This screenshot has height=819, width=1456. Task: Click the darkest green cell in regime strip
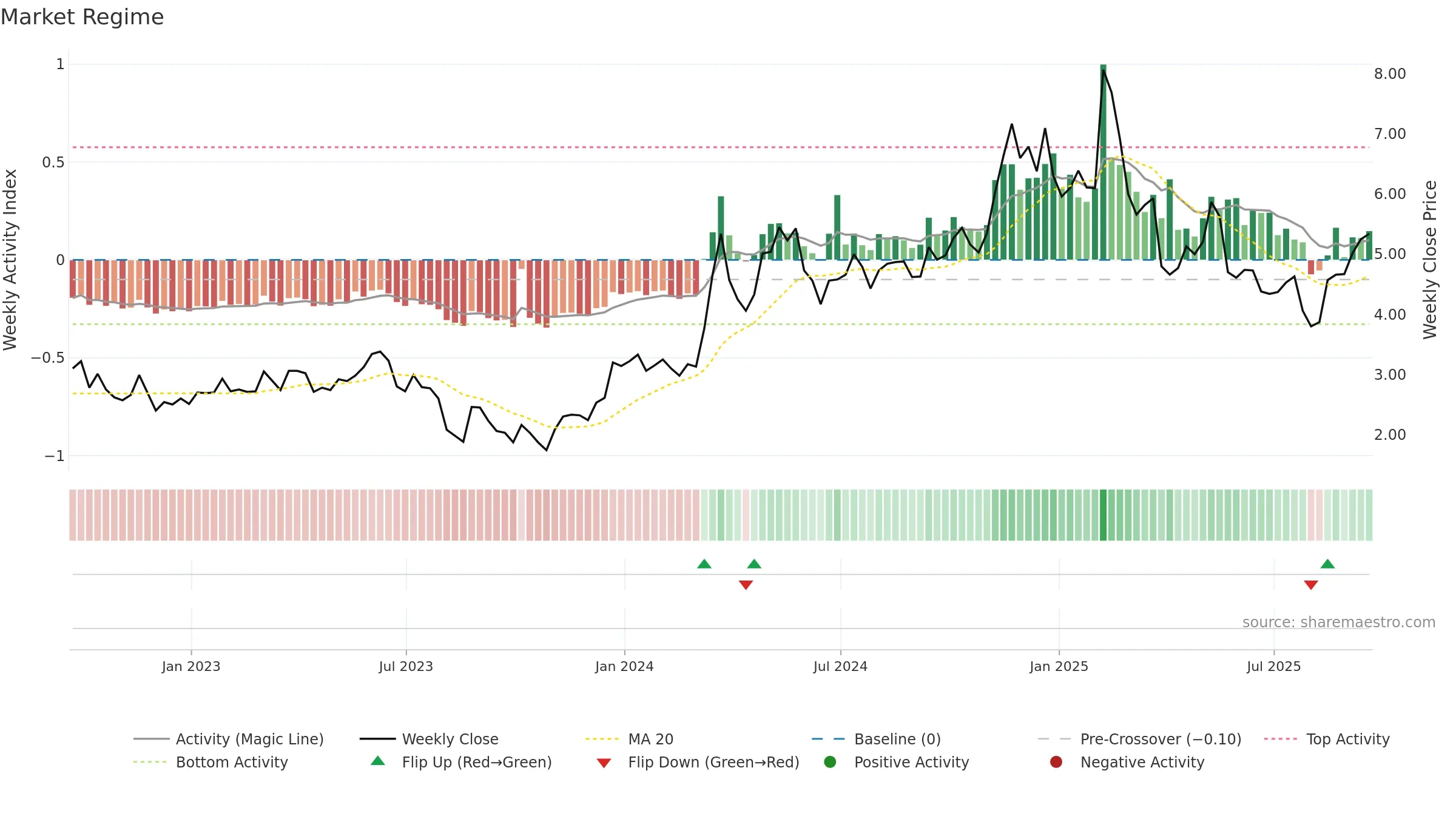[x=1103, y=515]
